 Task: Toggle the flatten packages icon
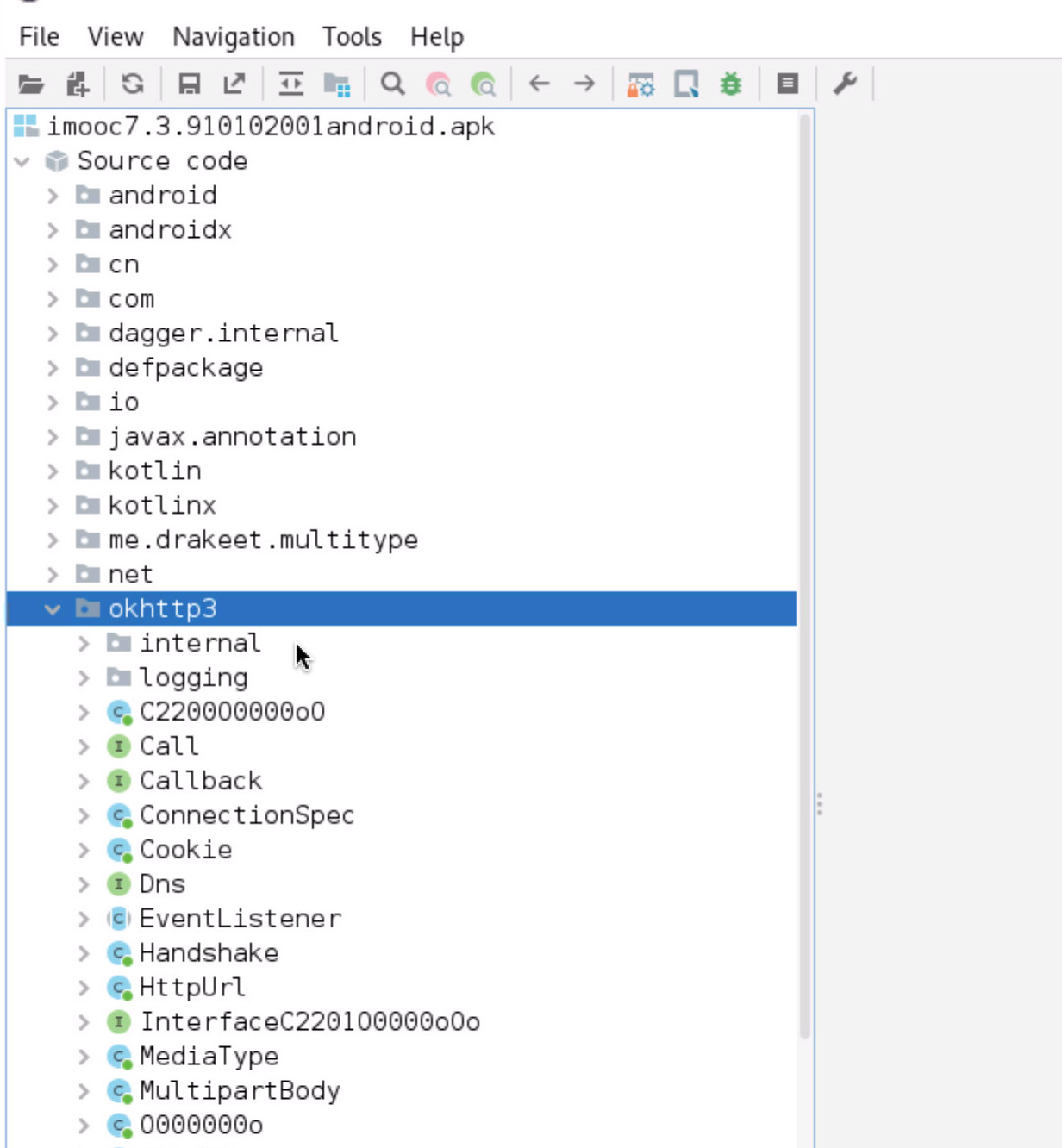click(x=336, y=84)
